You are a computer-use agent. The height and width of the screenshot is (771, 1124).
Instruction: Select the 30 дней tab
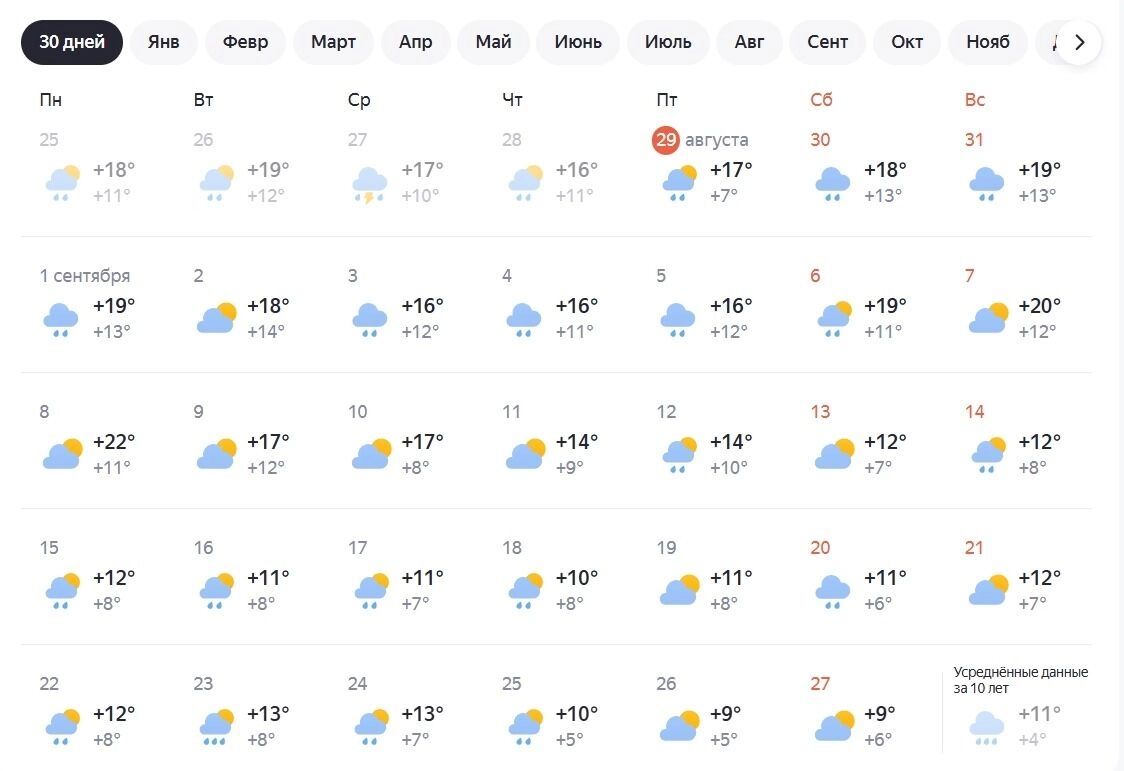pyautogui.click(x=72, y=42)
